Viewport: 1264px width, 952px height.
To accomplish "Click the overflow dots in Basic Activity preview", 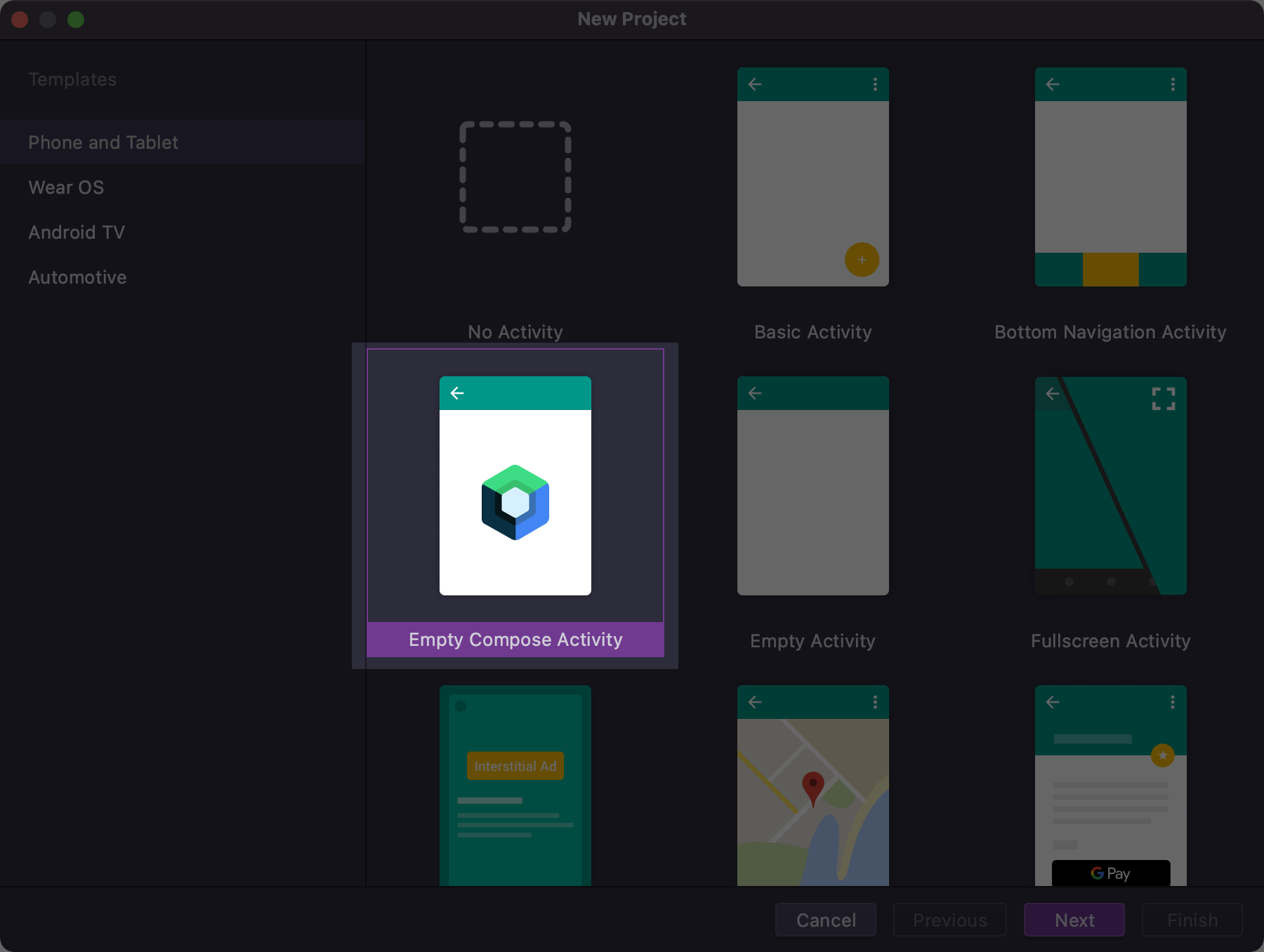I will point(875,84).
